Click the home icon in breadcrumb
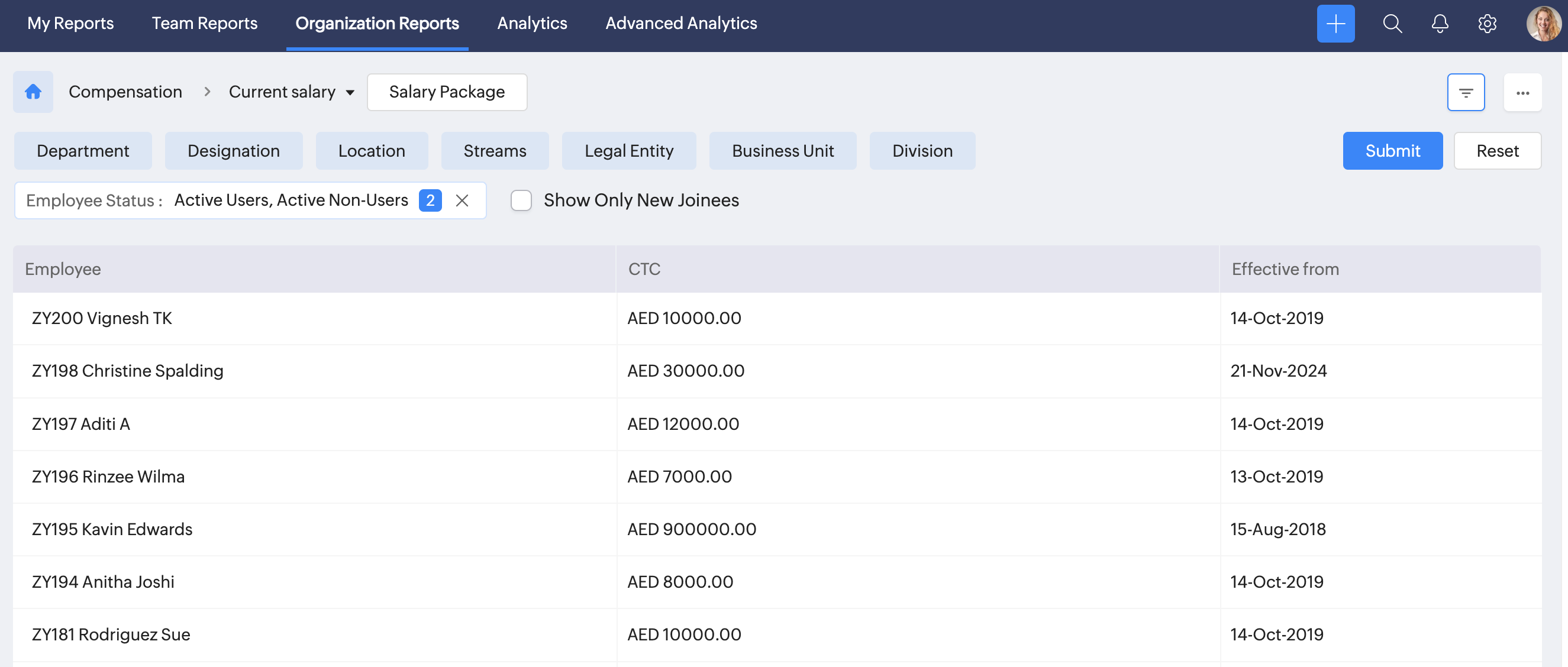Image resolution: width=1568 pixels, height=667 pixels. 33,92
